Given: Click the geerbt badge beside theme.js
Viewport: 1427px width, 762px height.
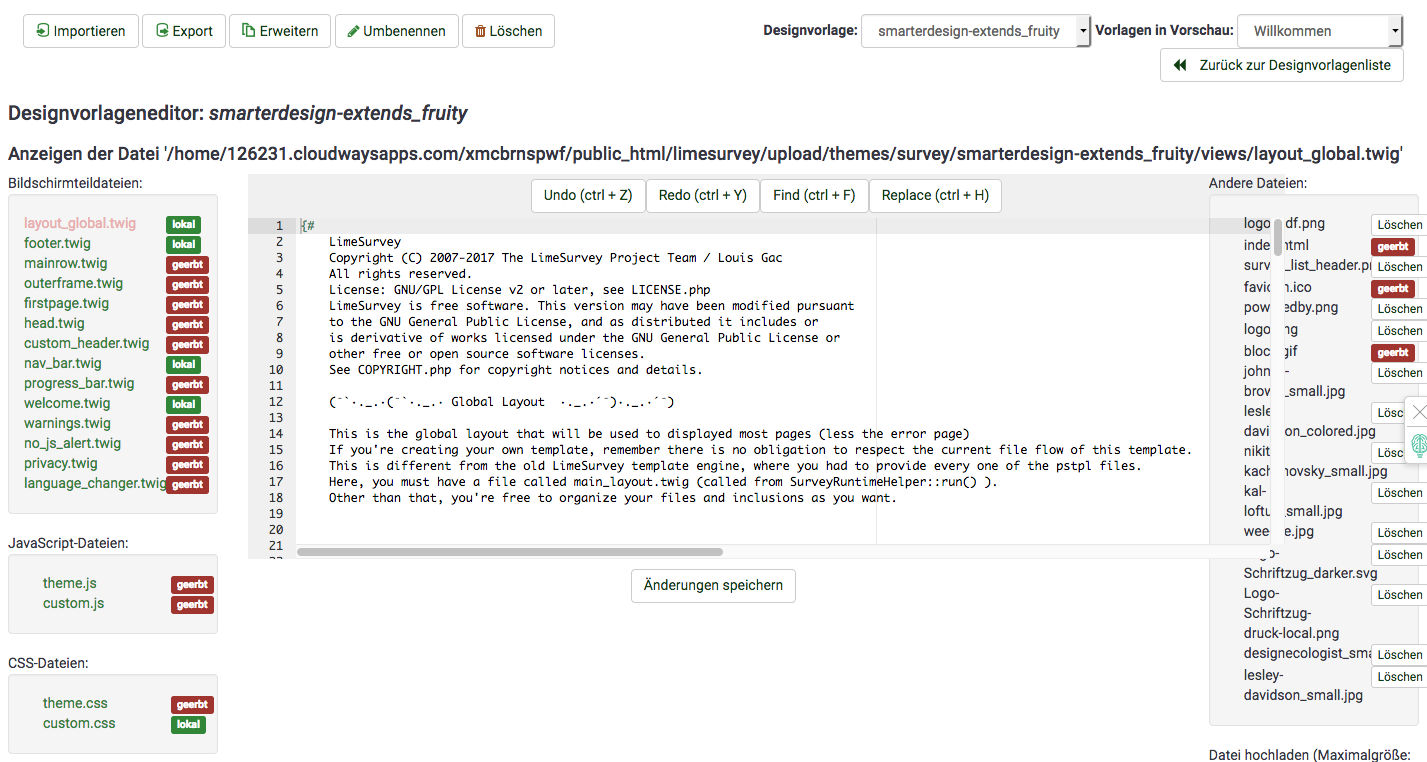Looking at the screenshot, I should (x=193, y=585).
